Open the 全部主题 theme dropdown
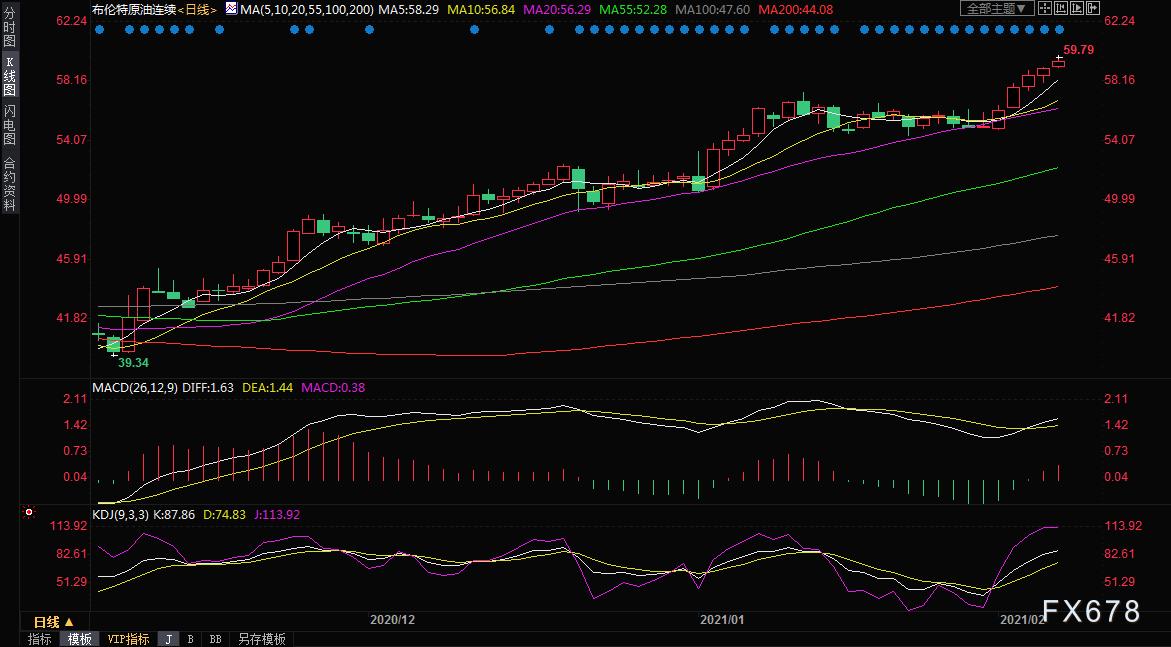The height and width of the screenshot is (647, 1171). [998, 8]
